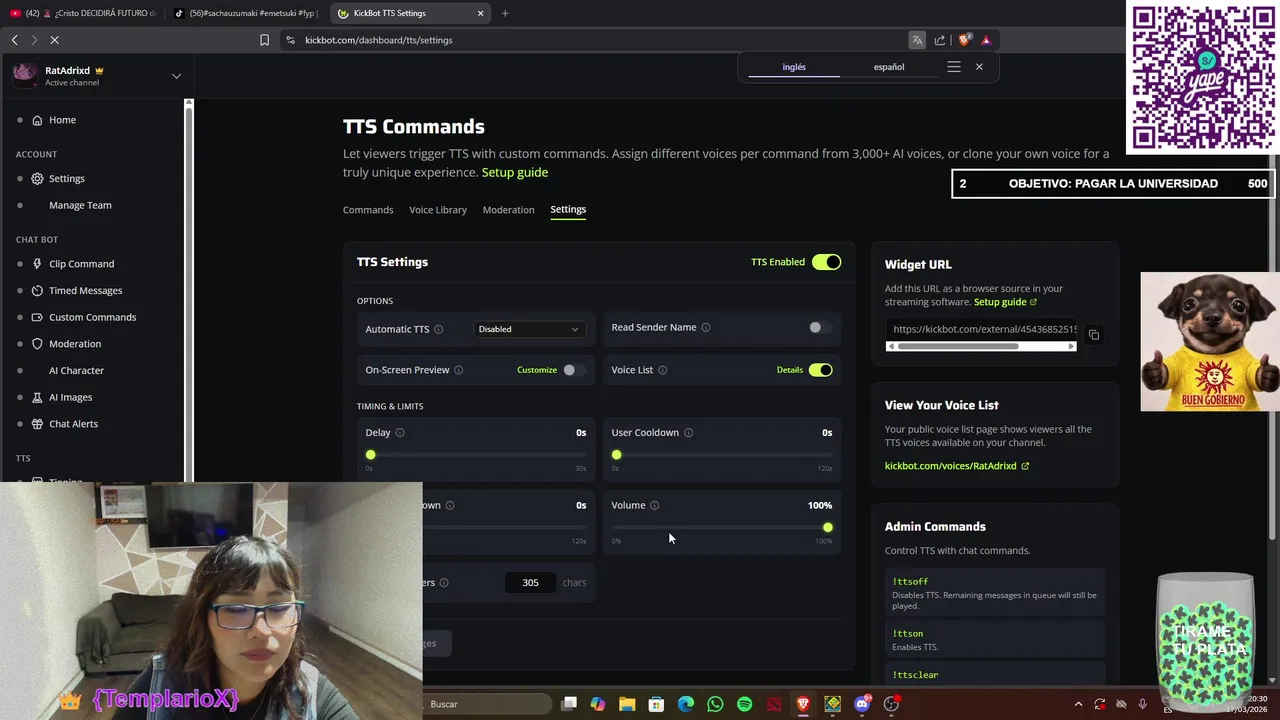Open the Setup guide link under TTS Commands
Image resolution: width=1280 pixels, height=720 pixels.
515,172
